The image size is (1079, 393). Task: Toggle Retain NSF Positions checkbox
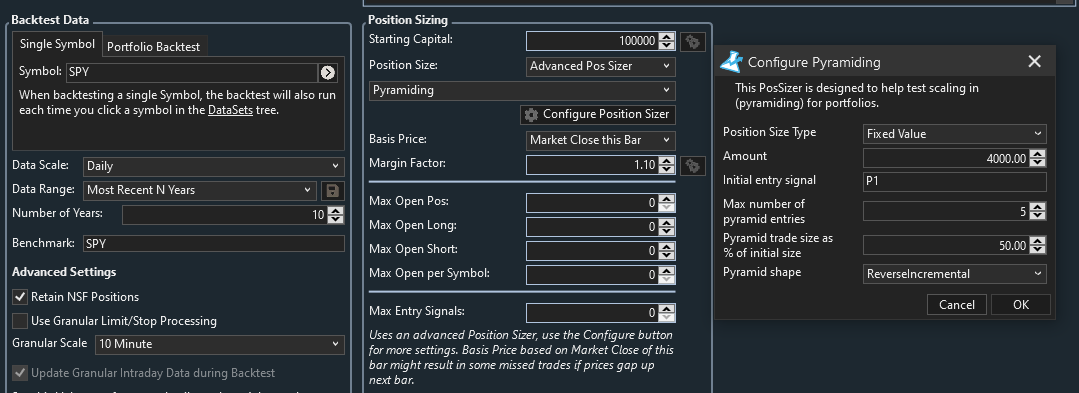click(x=20, y=297)
